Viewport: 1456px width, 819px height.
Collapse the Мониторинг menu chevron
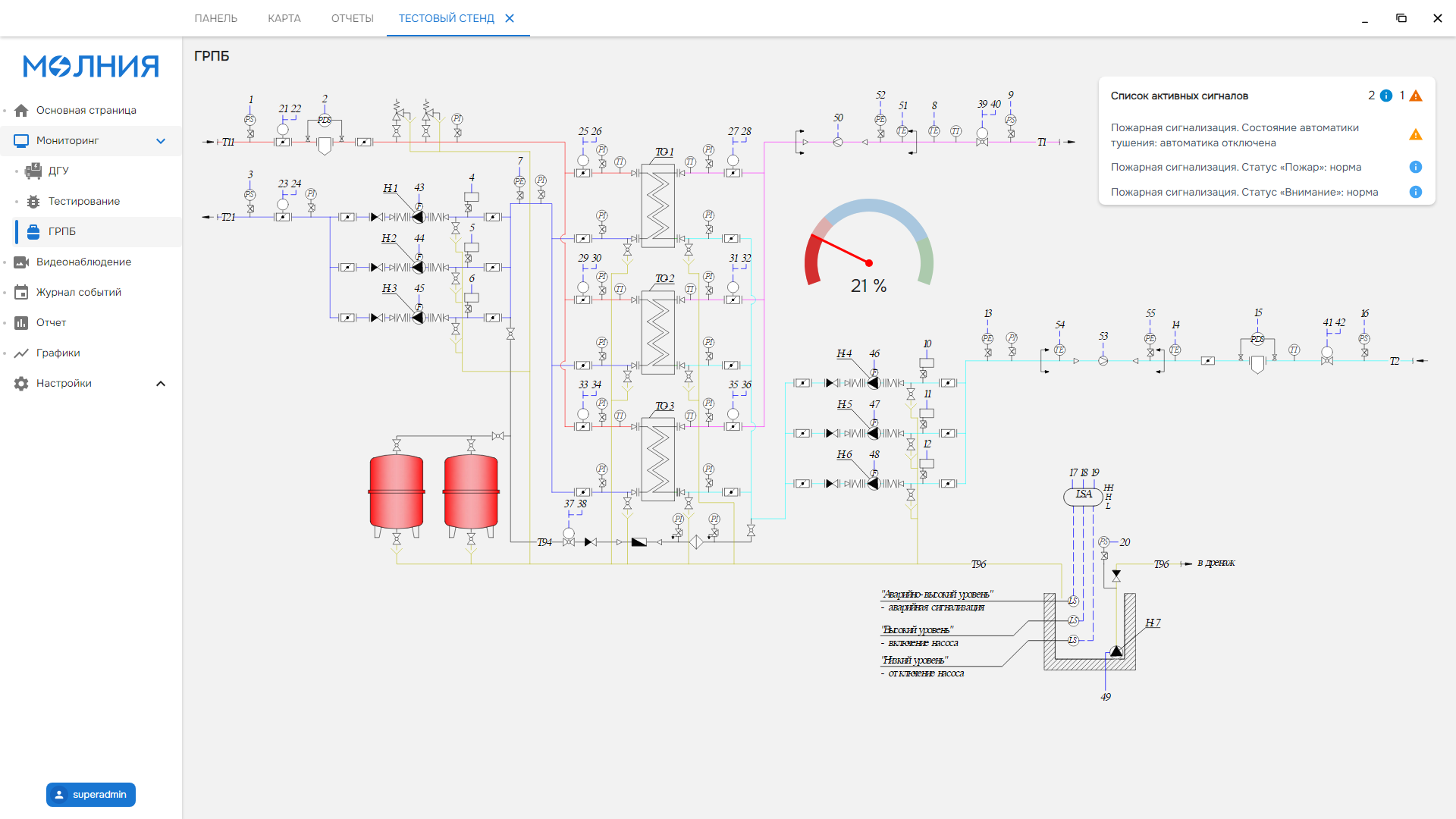pos(161,140)
